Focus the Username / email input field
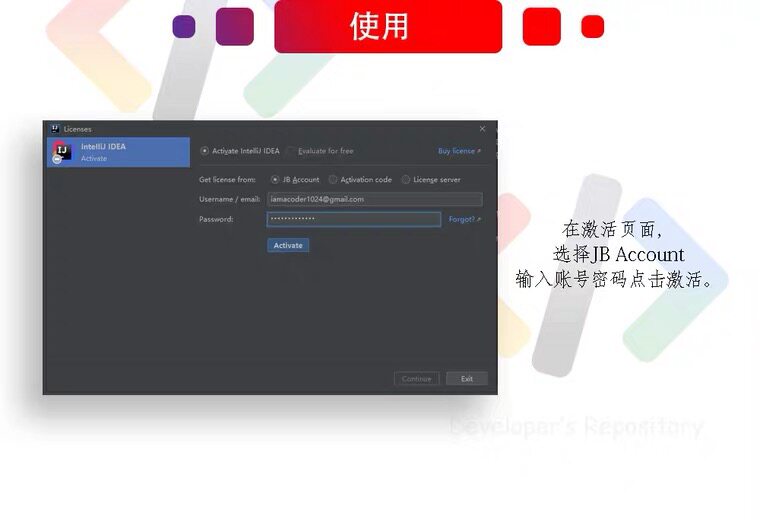The image size is (760, 520). point(375,199)
